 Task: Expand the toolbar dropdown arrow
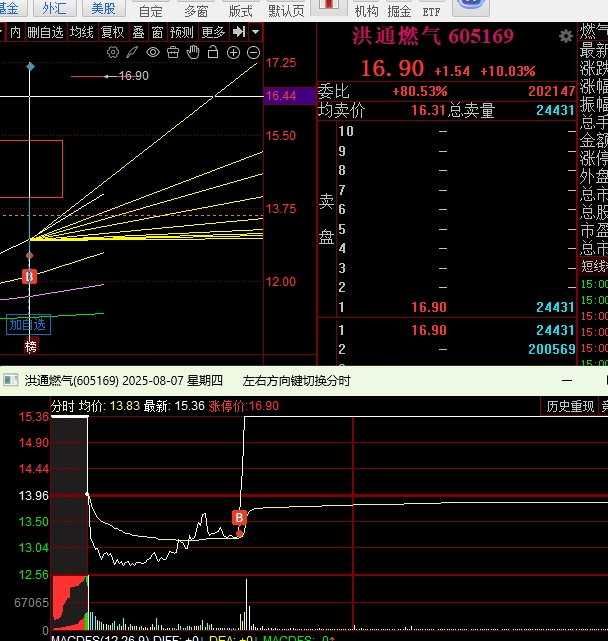tap(256, 32)
